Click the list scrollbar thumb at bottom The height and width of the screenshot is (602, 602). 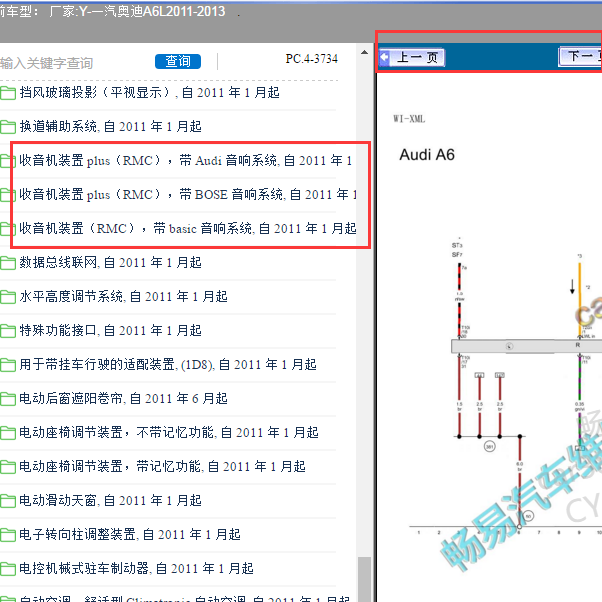pyautogui.click(x=364, y=579)
